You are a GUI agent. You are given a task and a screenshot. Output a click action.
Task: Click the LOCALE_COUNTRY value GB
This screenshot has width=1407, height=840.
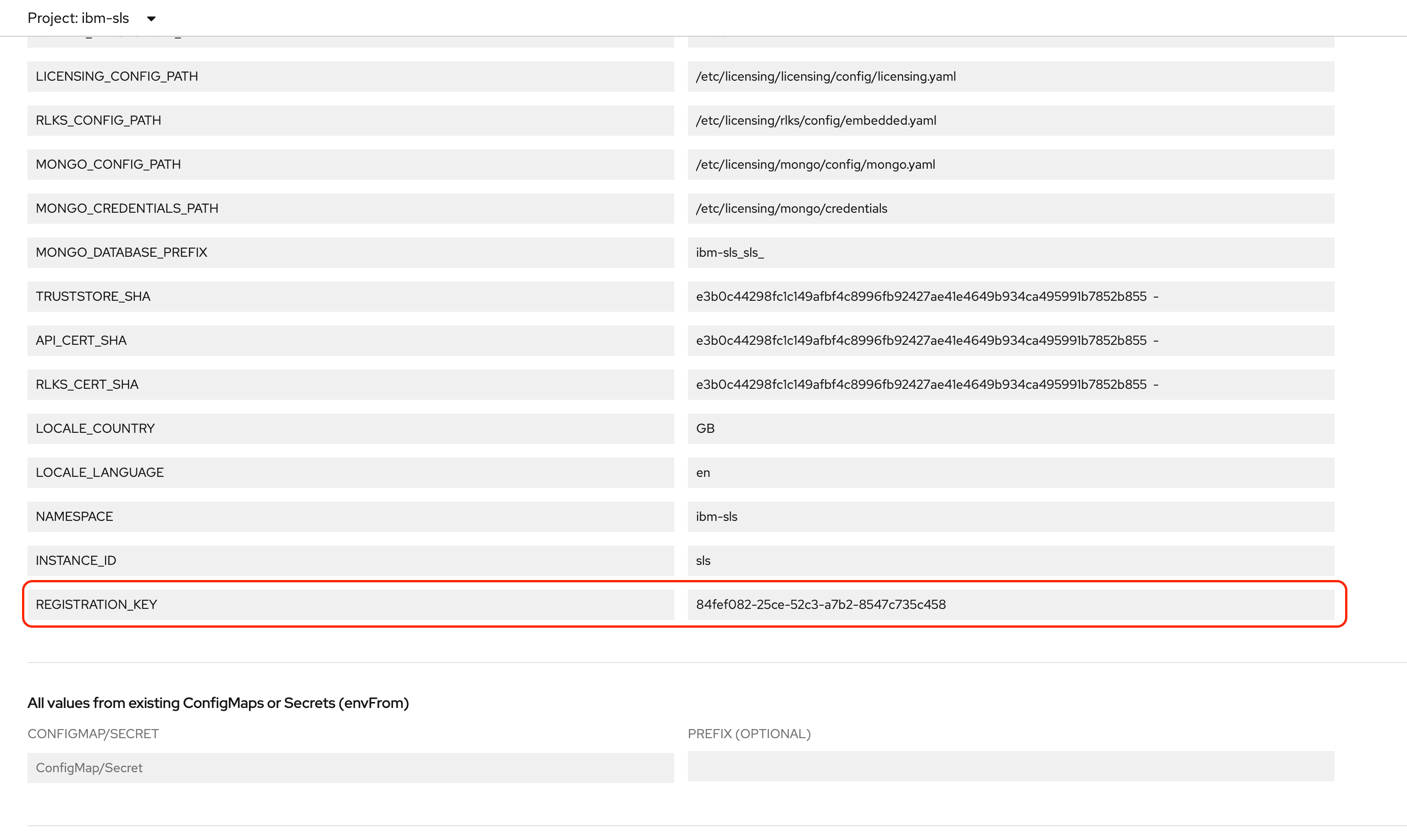(x=1010, y=429)
